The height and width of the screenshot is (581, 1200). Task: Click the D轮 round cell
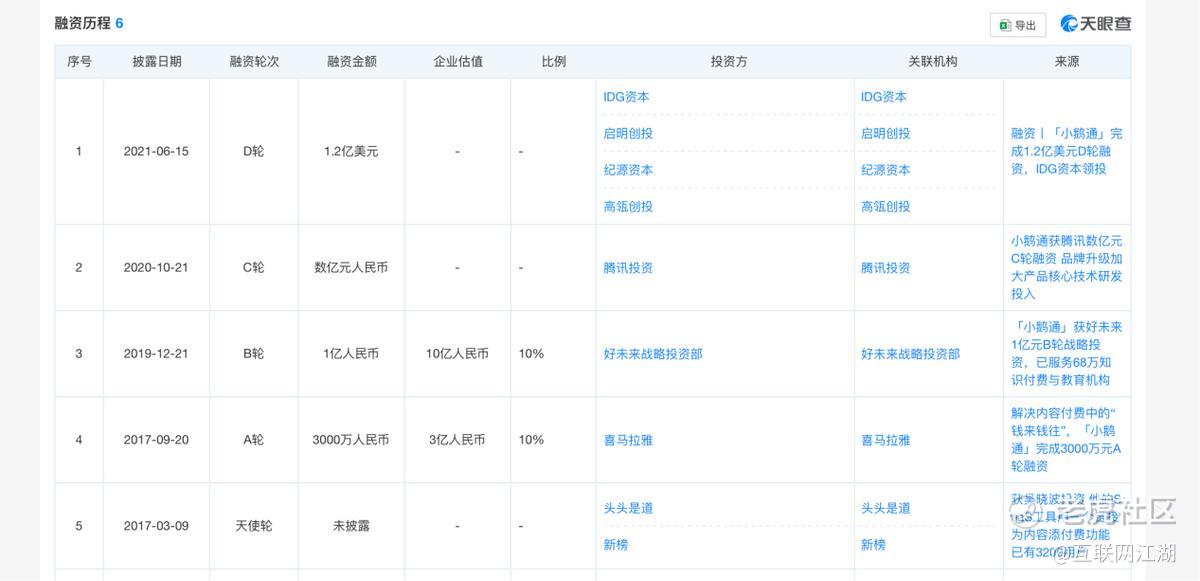[x=254, y=152]
